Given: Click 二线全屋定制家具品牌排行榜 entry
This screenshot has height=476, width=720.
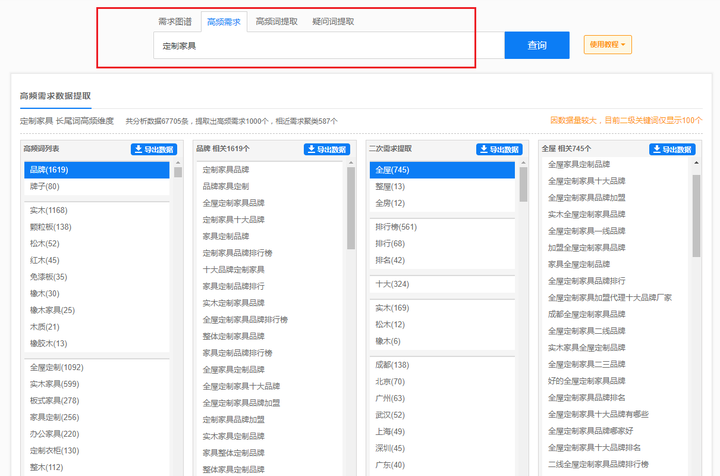Looking at the screenshot, I should (x=598, y=464).
